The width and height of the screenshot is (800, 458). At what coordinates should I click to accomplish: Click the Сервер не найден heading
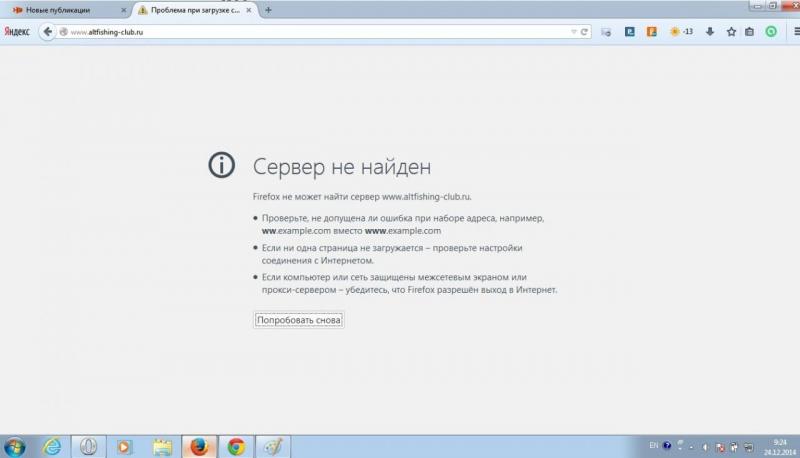click(x=342, y=167)
